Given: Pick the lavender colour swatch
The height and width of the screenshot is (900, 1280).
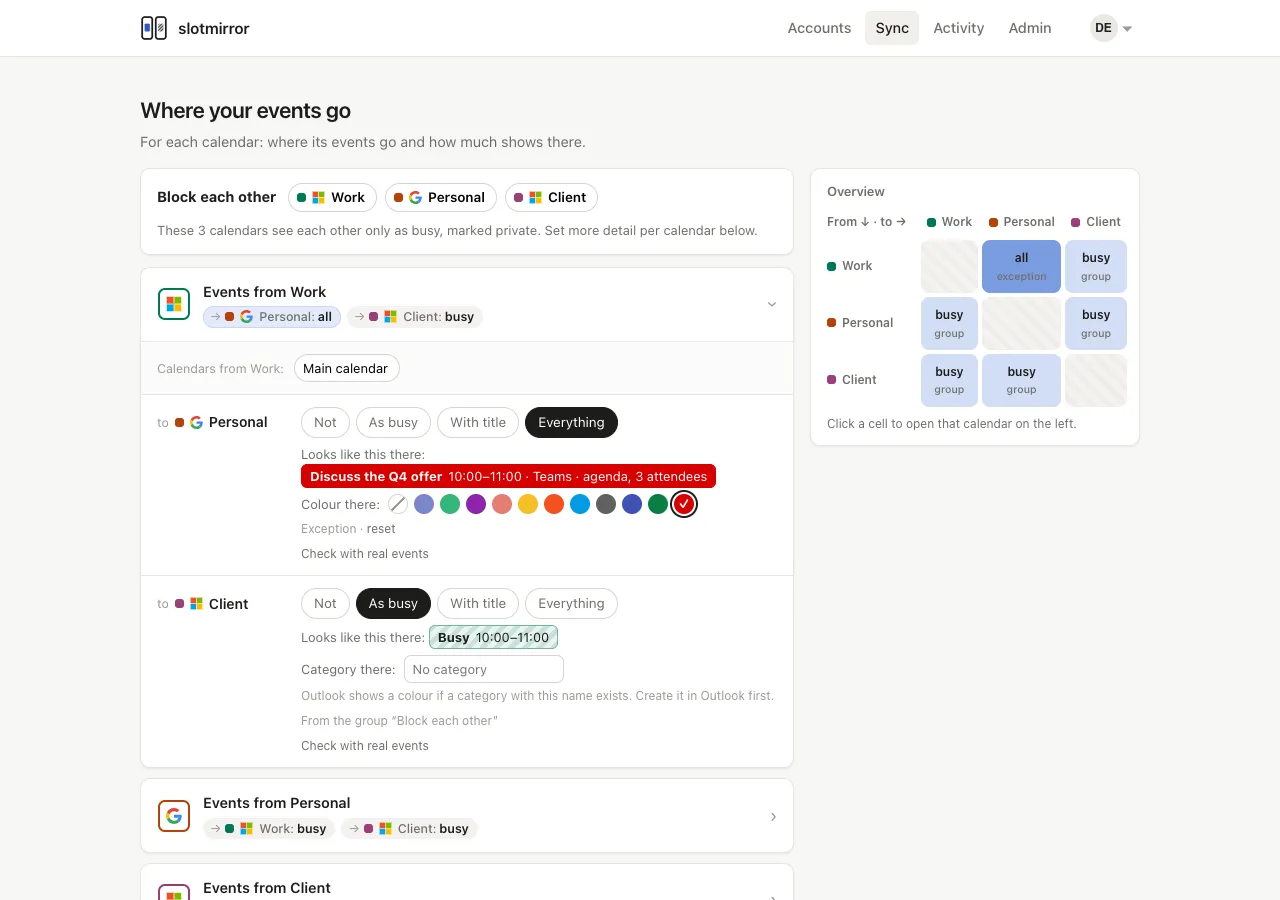Looking at the screenshot, I should [424, 504].
